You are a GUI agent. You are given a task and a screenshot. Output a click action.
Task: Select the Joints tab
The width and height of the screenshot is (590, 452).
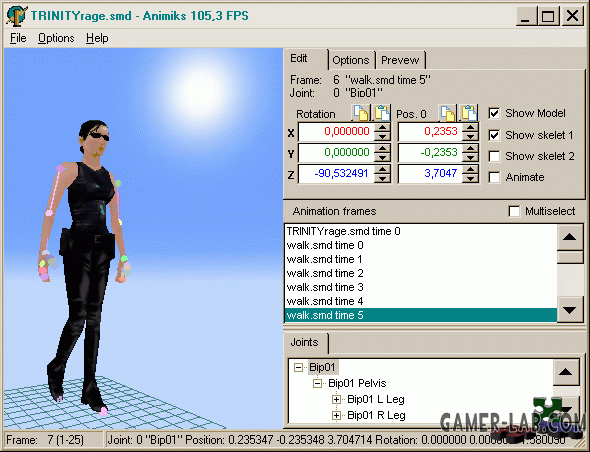coord(306,342)
